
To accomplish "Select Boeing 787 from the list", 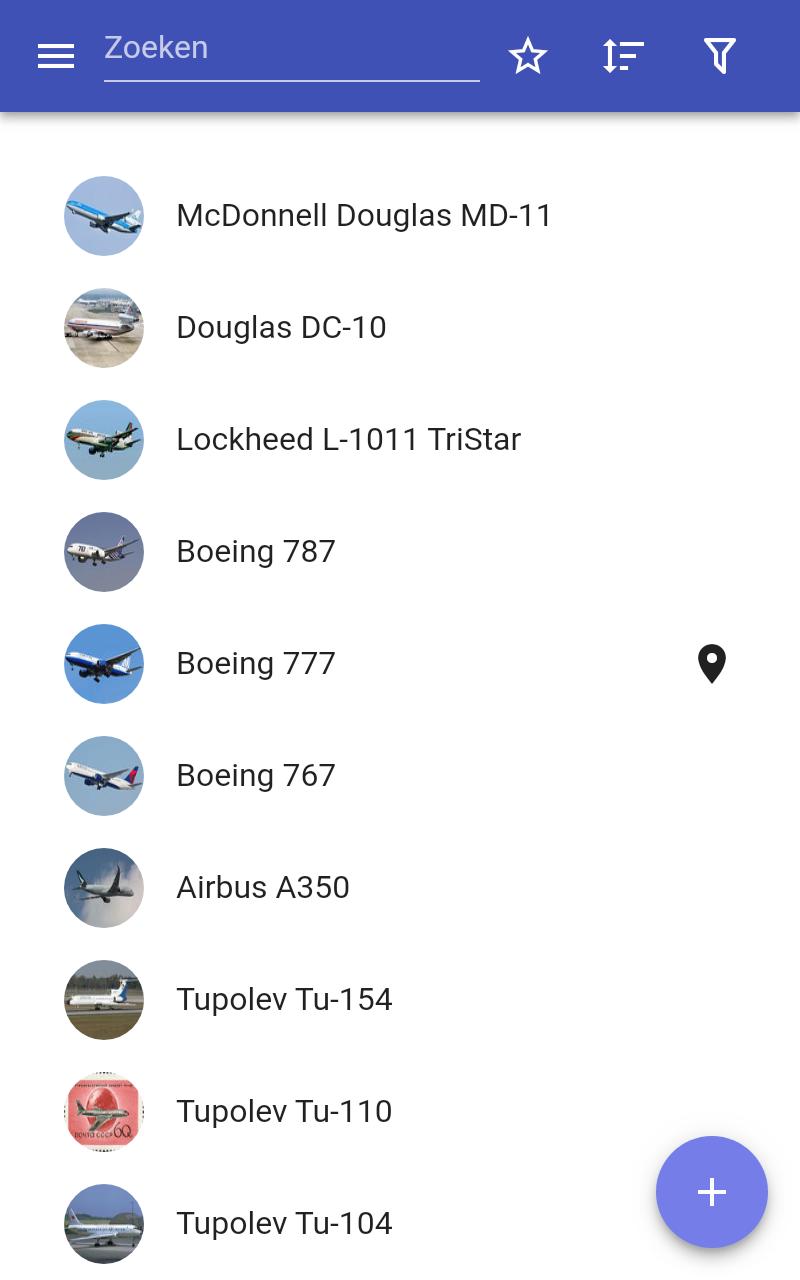I will click(400, 552).
